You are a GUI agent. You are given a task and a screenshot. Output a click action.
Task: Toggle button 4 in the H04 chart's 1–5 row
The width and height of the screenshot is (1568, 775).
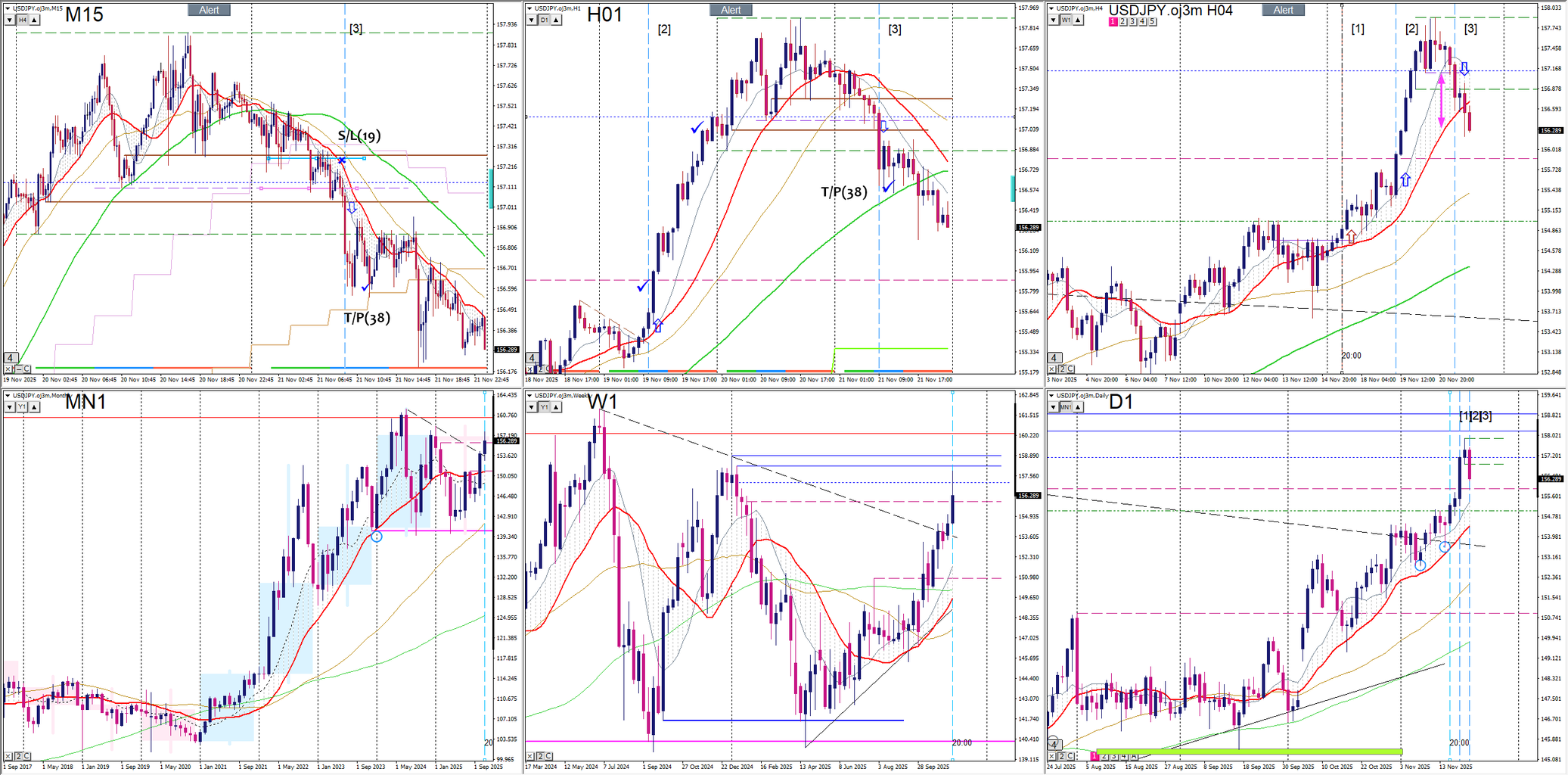point(1143,22)
